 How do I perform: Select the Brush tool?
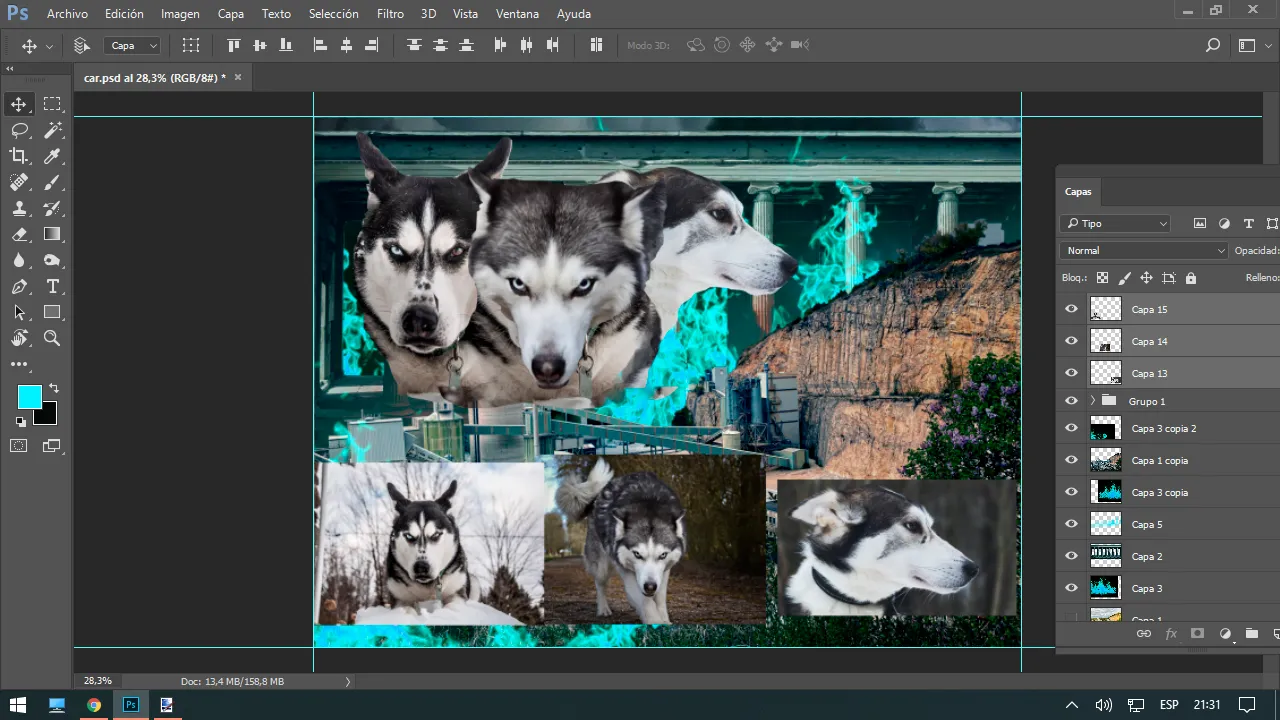[x=52, y=182]
